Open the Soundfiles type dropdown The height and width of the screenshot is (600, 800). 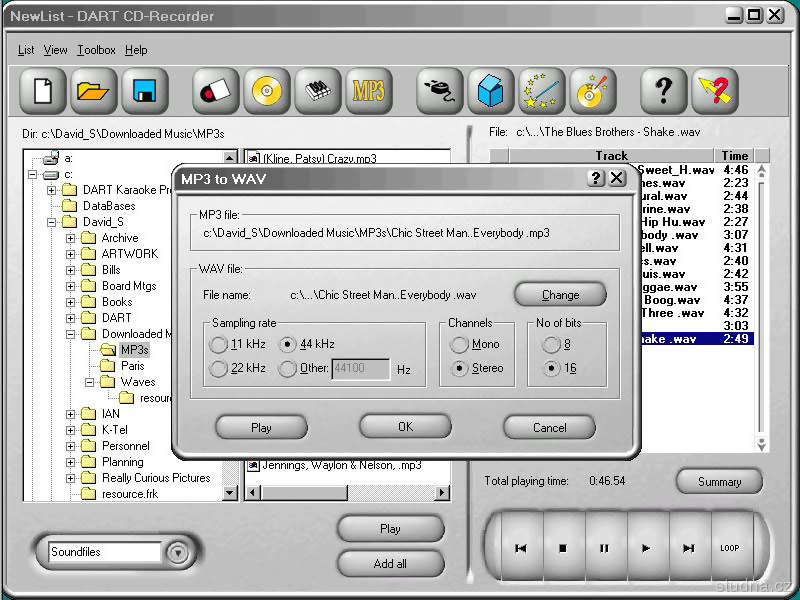pos(178,552)
